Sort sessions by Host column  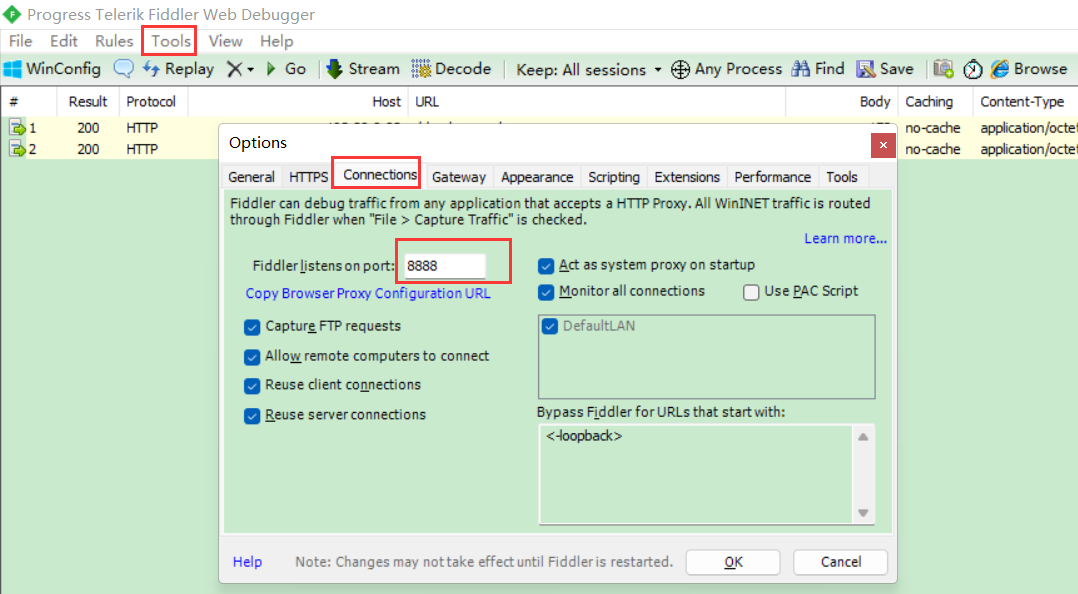pyautogui.click(x=298, y=102)
